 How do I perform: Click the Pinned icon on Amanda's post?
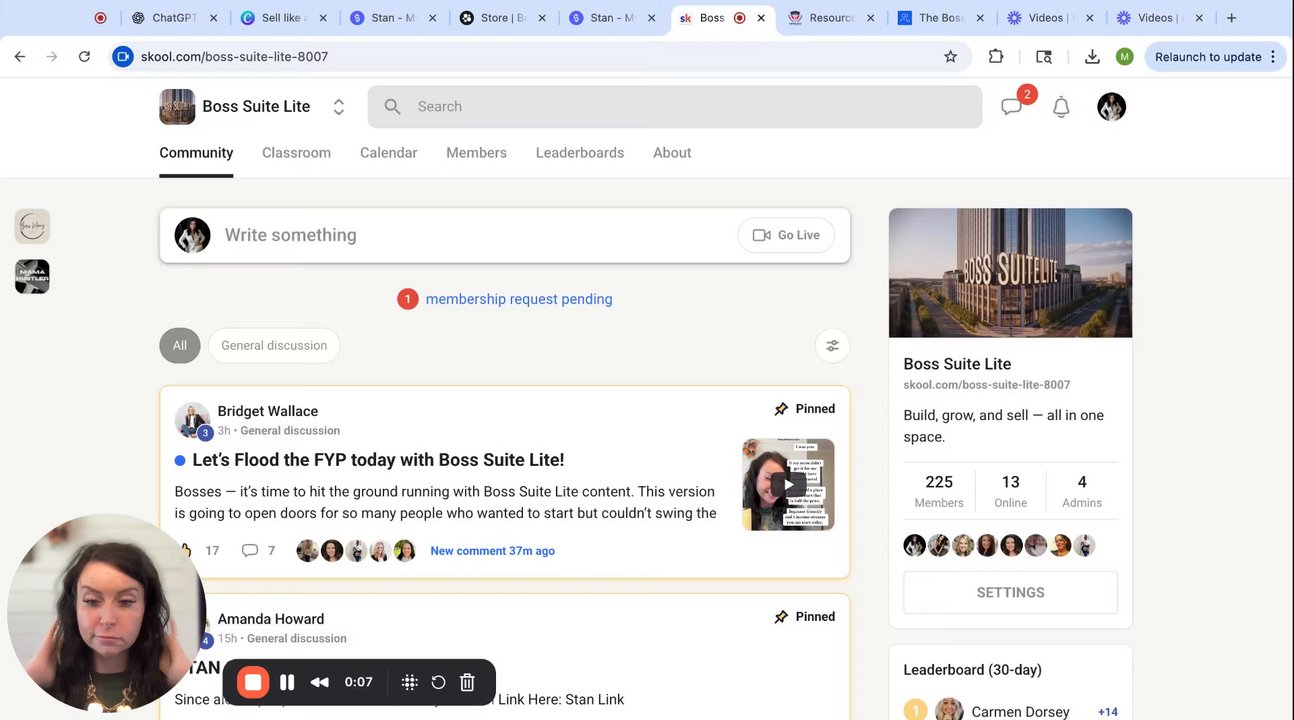coord(781,617)
